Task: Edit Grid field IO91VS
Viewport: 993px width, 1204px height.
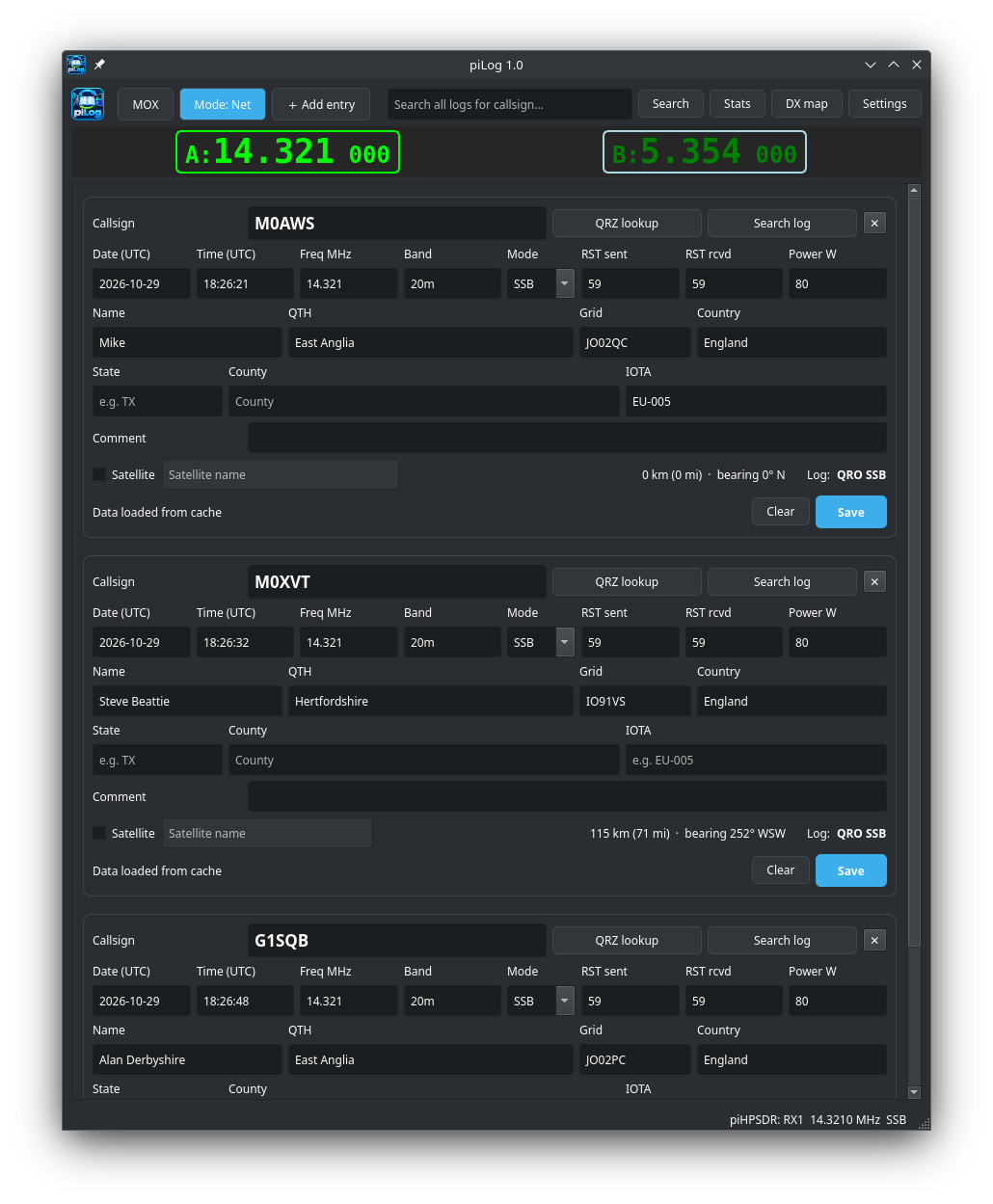Action: [x=635, y=701]
